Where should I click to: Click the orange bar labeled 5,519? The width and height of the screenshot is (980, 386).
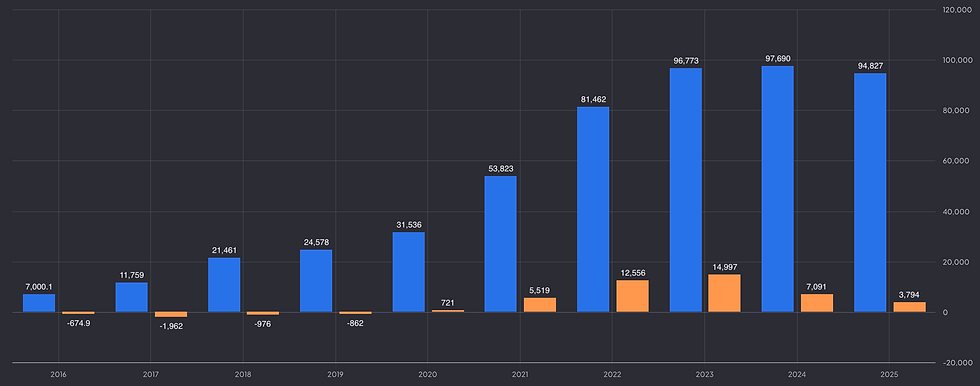[540, 305]
